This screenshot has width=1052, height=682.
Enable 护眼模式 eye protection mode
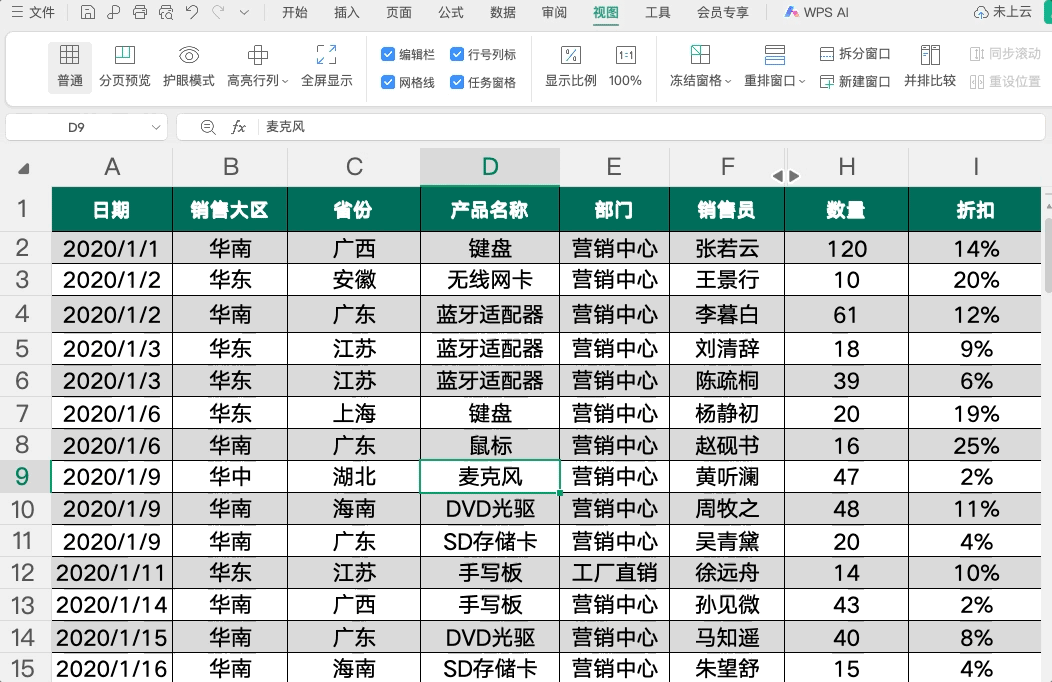(189, 66)
